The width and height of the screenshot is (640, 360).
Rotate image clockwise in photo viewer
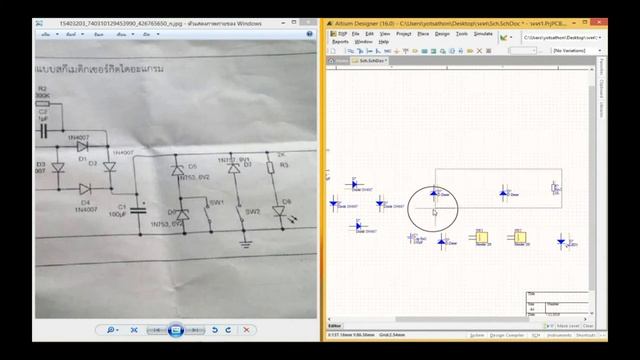228,330
